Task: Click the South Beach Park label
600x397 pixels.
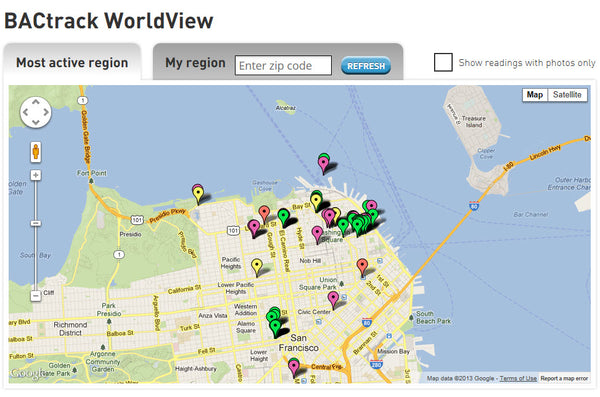Action: [x=433, y=317]
